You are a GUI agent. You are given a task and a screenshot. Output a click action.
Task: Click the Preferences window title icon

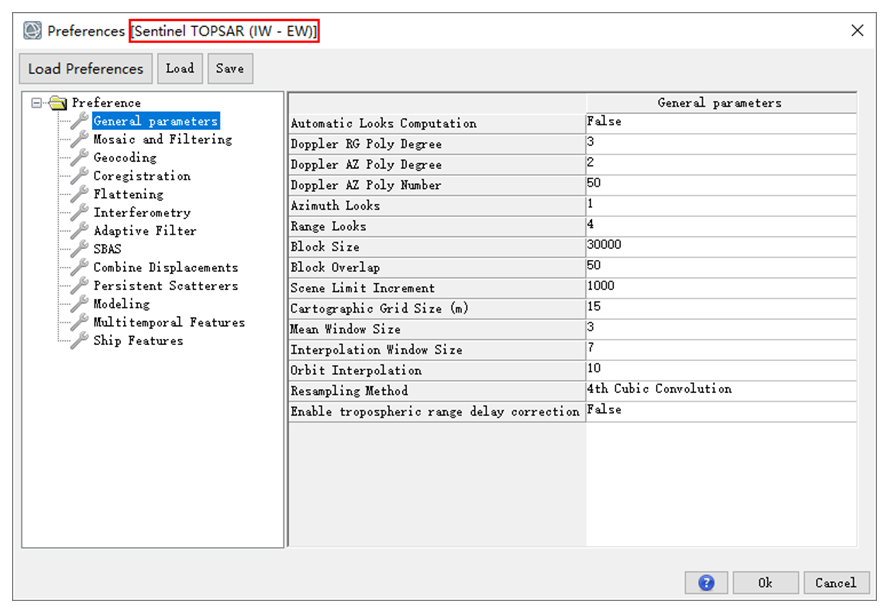pyautogui.click(x=32, y=31)
